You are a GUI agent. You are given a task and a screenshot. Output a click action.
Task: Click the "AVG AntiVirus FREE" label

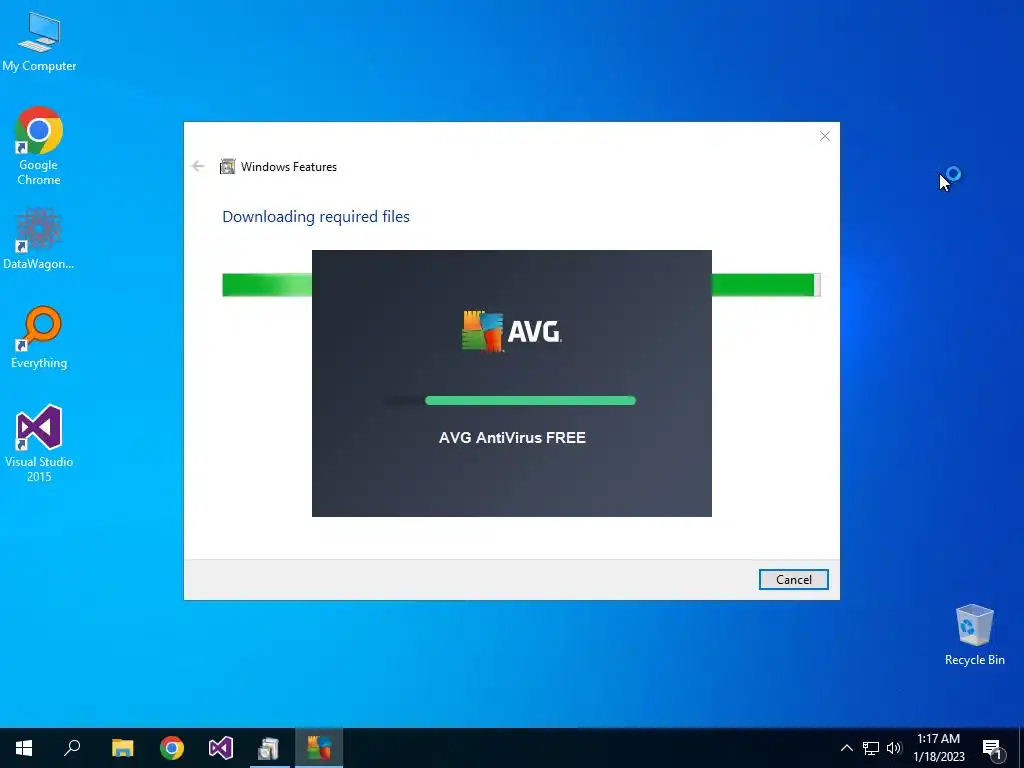[x=512, y=438]
